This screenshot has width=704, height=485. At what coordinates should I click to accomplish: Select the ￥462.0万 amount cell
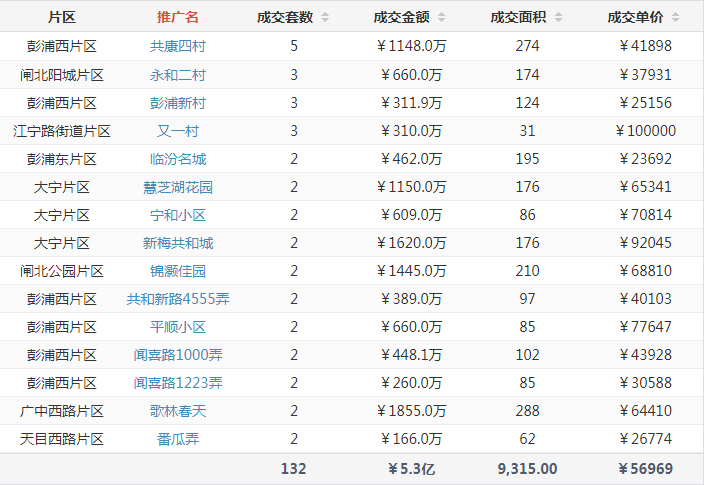(x=411, y=159)
